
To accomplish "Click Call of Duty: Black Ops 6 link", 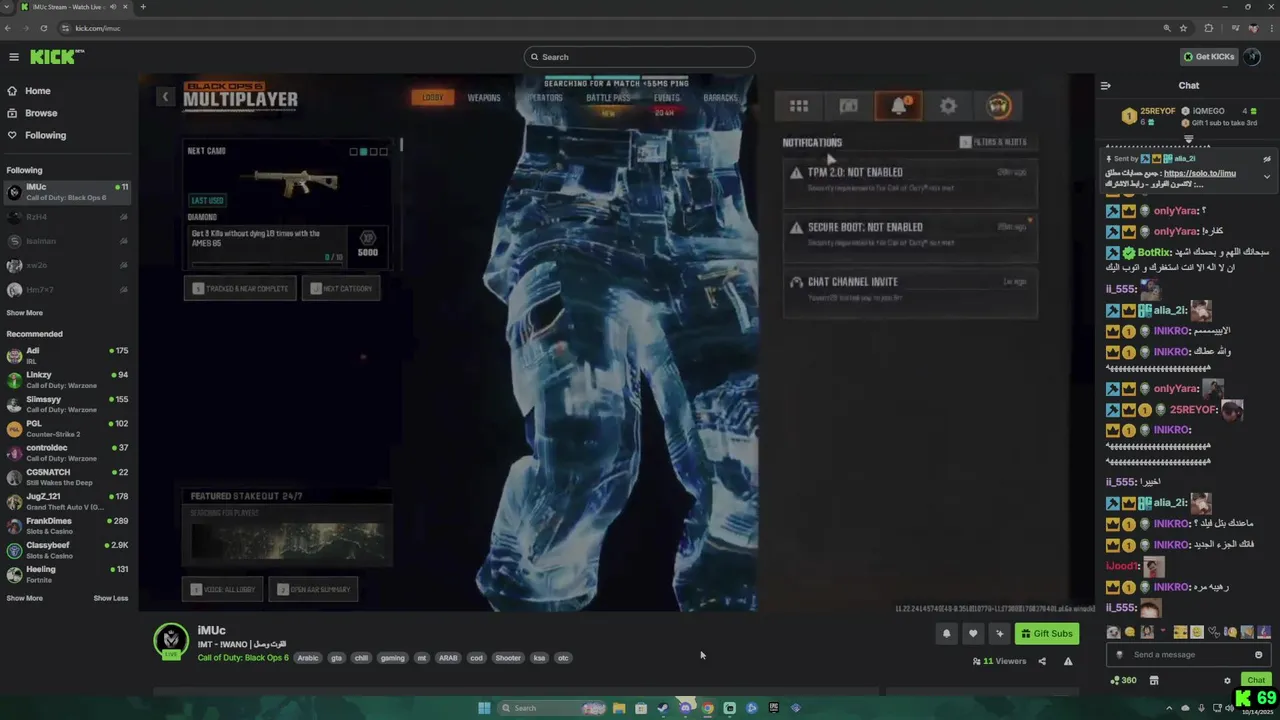I will tap(243, 658).
